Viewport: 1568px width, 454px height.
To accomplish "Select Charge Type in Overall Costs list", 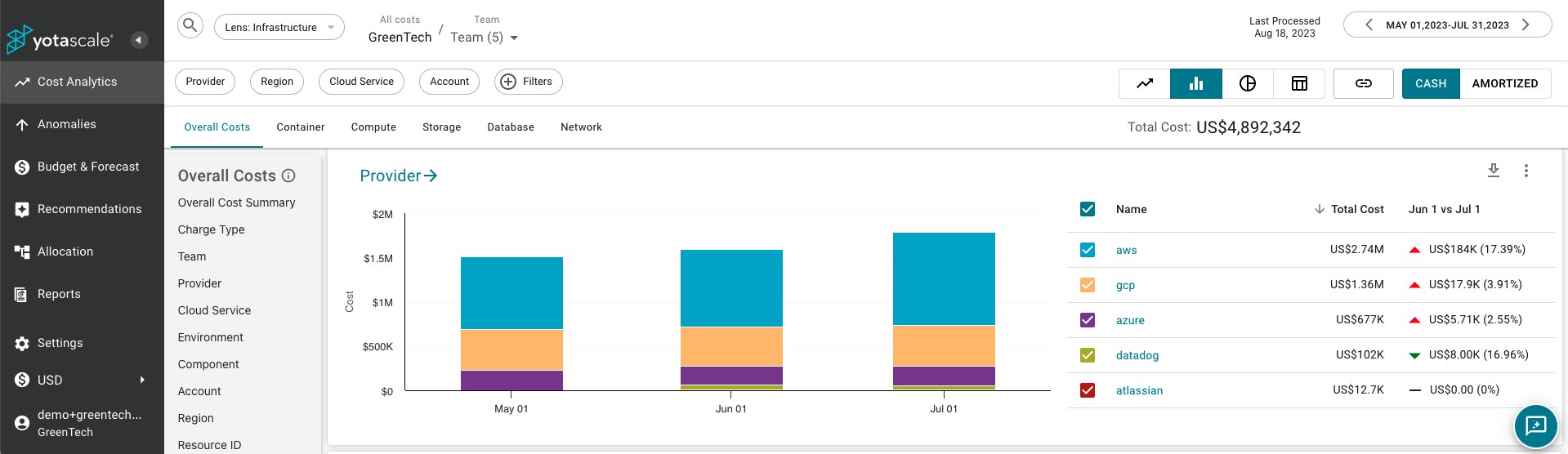I will [212, 229].
